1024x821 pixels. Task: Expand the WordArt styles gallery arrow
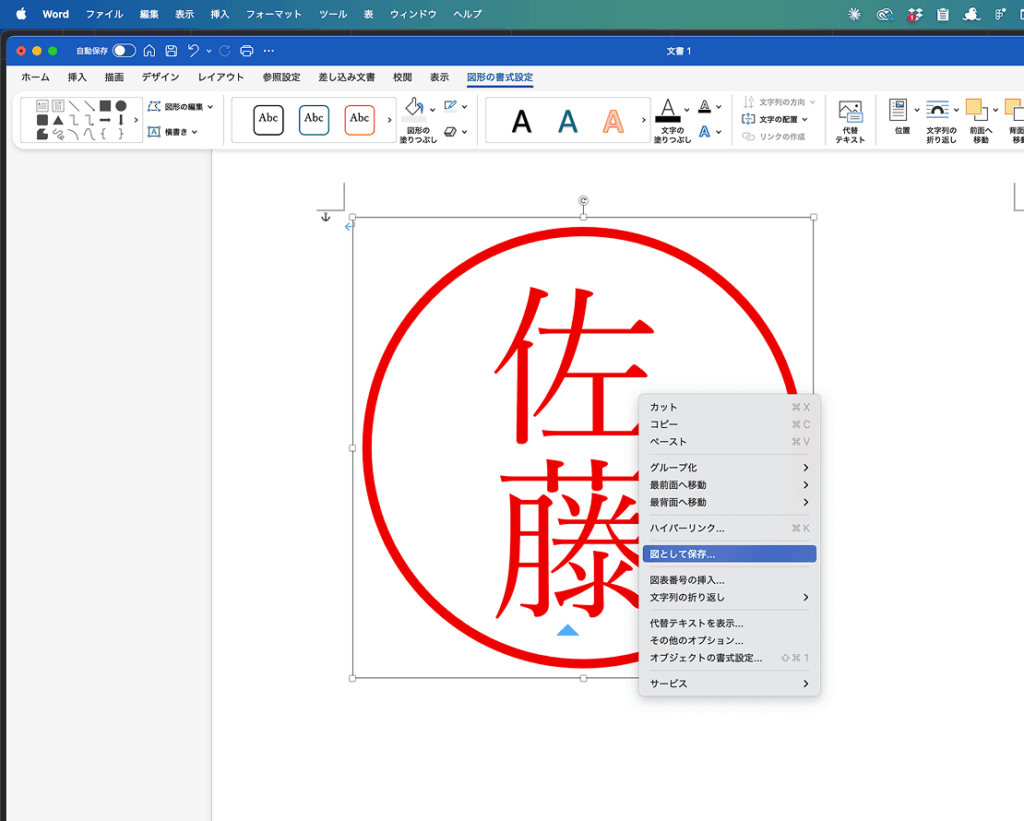point(643,120)
